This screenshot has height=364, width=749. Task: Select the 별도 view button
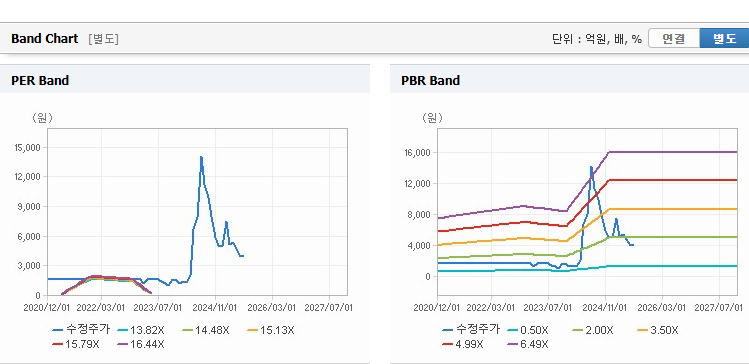[724, 39]
